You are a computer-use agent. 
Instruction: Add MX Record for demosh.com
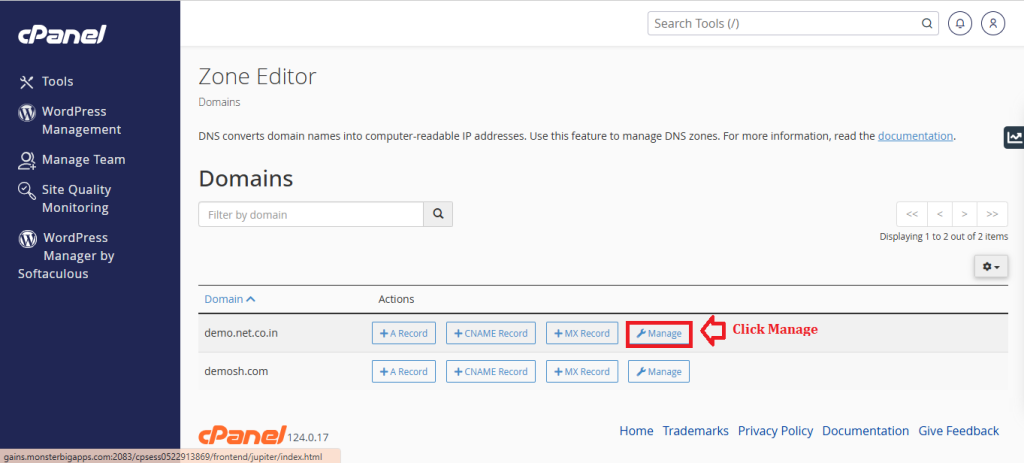582,372
